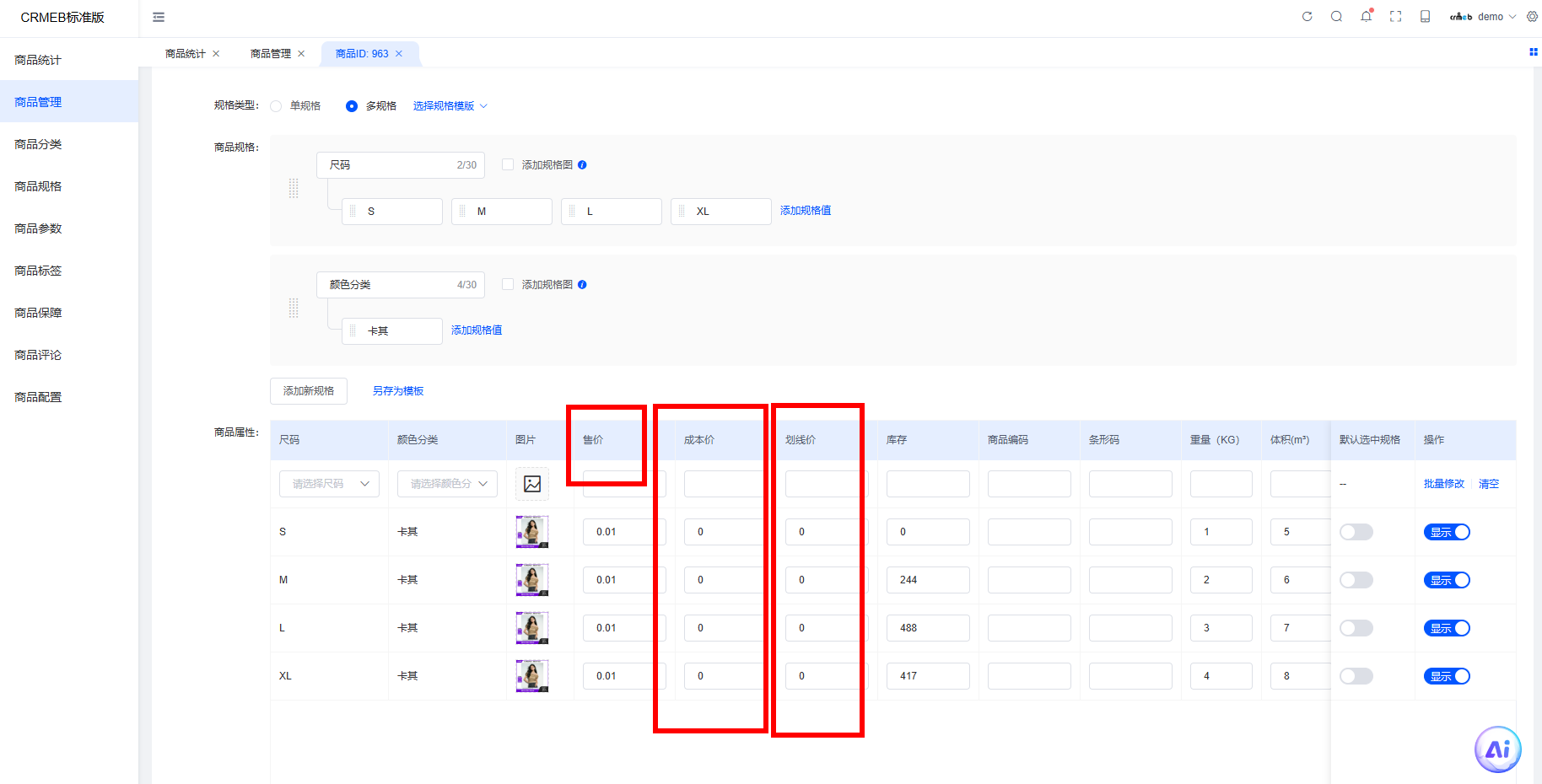Click info icon beside 尺码 添加规格图
1542x784 pixels.
tap(582, 165)
